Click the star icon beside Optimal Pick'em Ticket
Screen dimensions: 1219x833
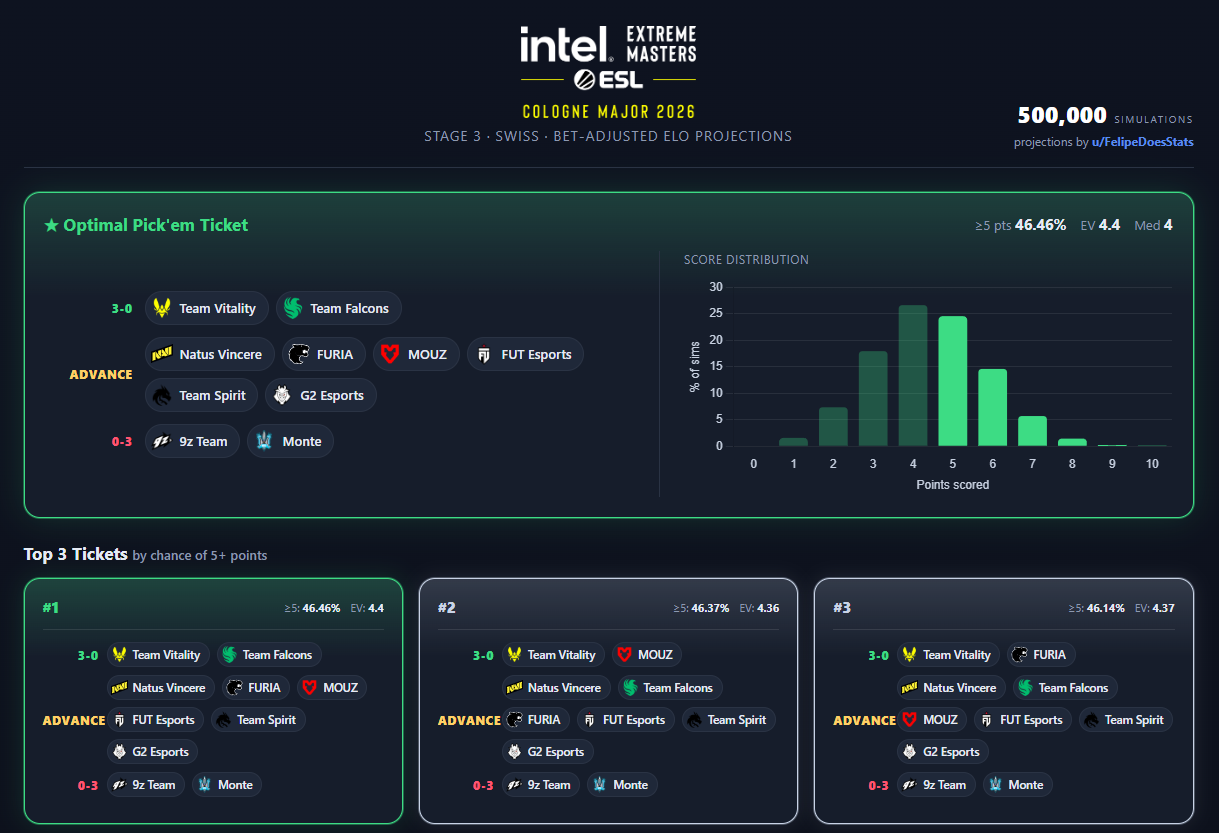[51, 225]
